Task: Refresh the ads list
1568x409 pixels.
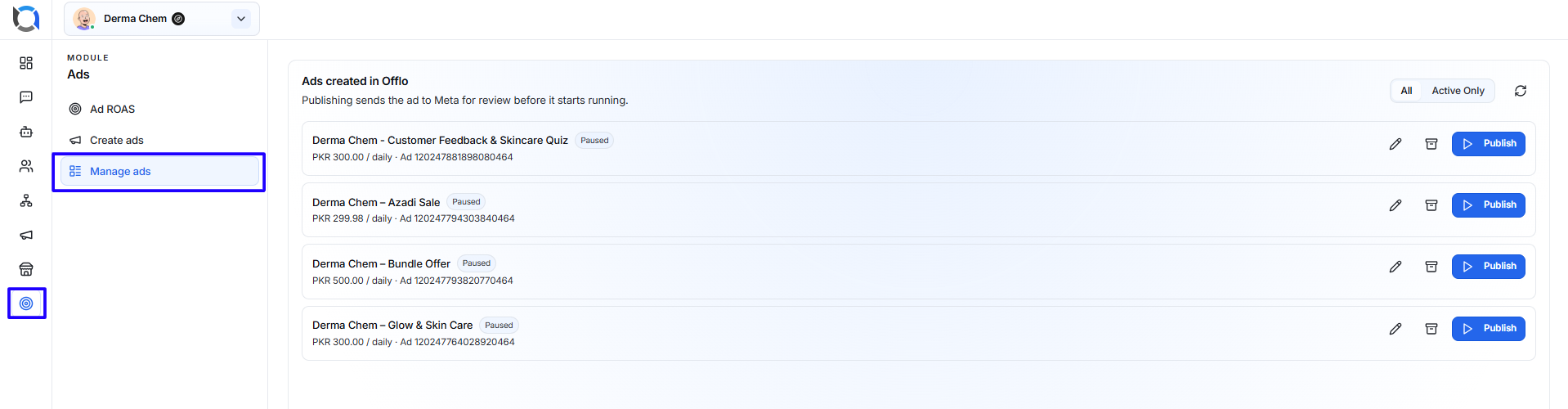Action: [x=1521, y=91]
